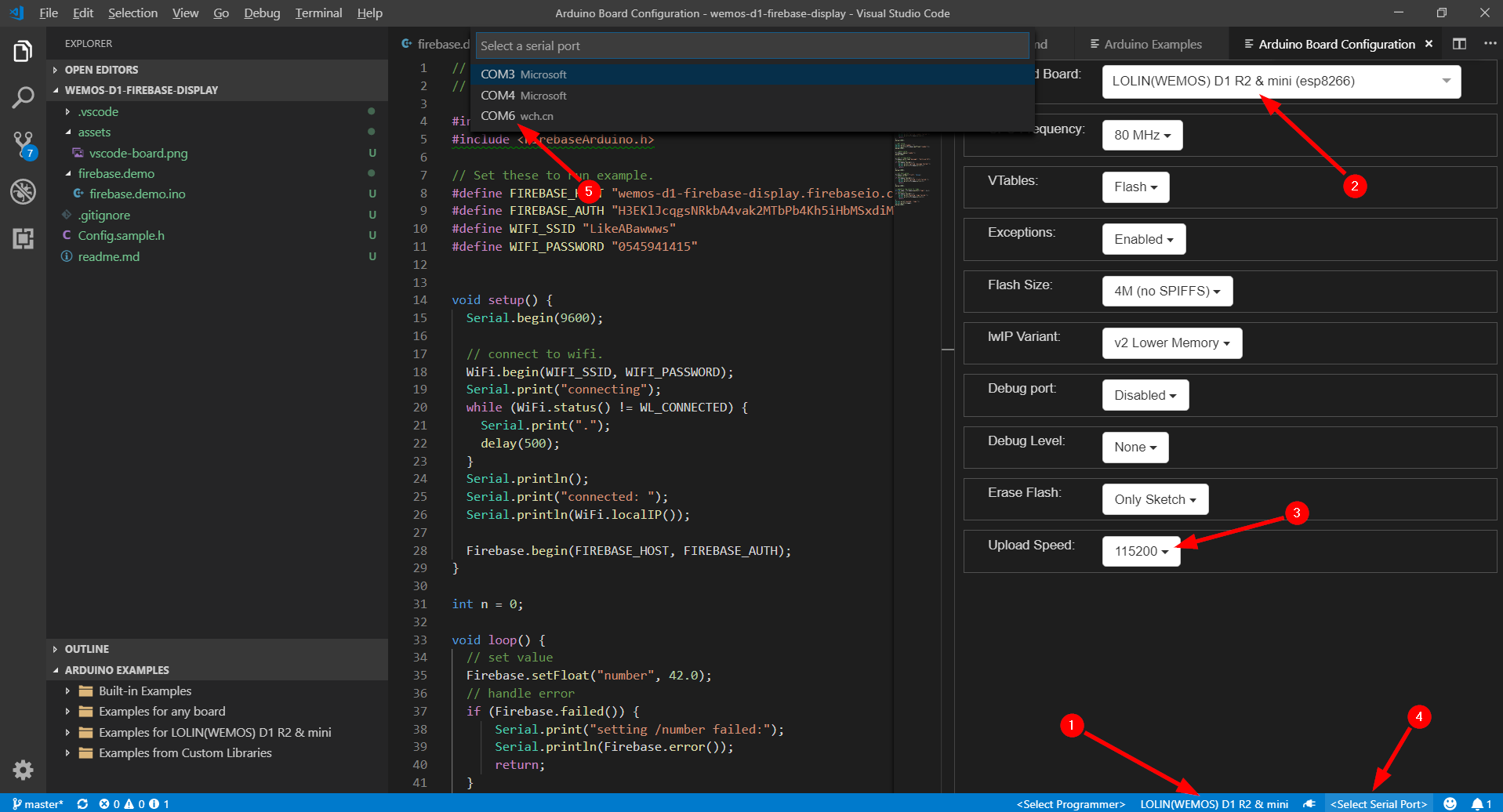1503x812 pixels.
Task: Open the Erase Flash Only Sketch dropdown
Action: click(x=1155, y=499)
